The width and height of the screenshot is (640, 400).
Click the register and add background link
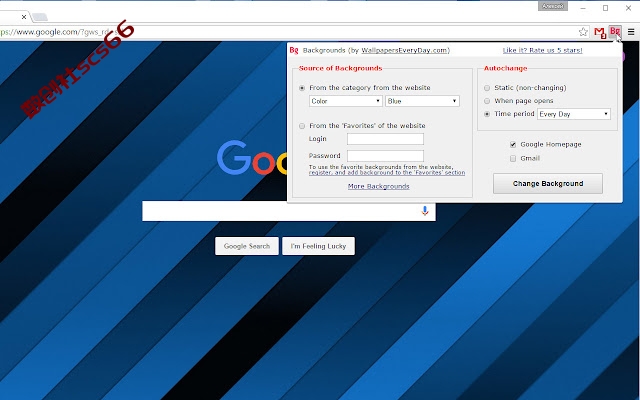[x=387, y=173]
